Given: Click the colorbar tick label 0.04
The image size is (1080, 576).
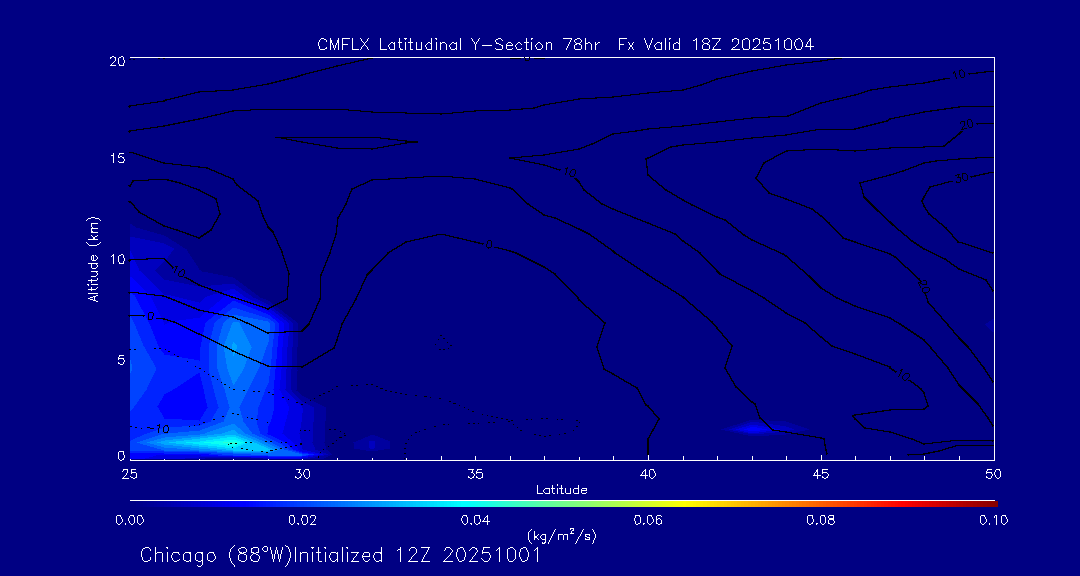Looking at the screenshot, I should [474, 520].
